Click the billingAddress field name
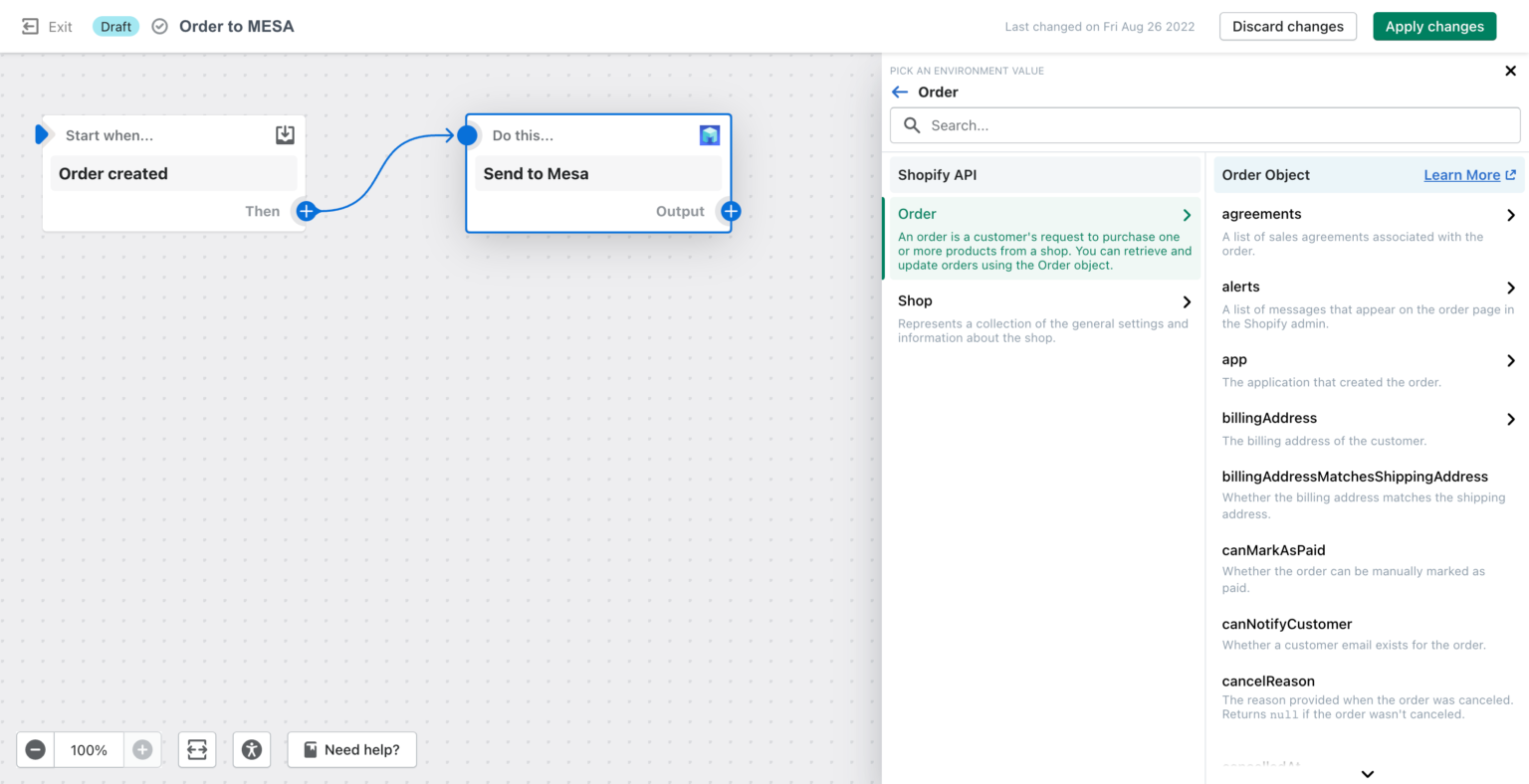This screenshot has width=1529, height=784. click(1269, 418)
